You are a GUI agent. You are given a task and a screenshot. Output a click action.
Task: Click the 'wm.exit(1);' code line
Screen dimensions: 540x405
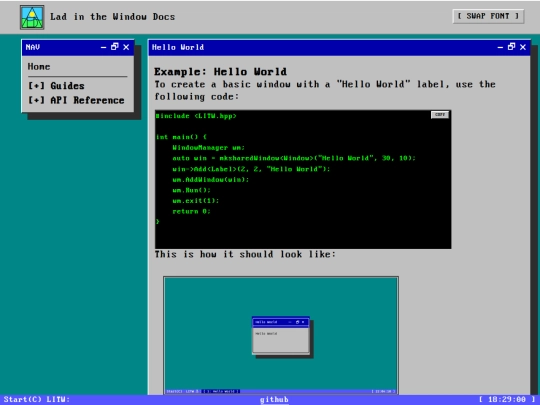[196, 201]
